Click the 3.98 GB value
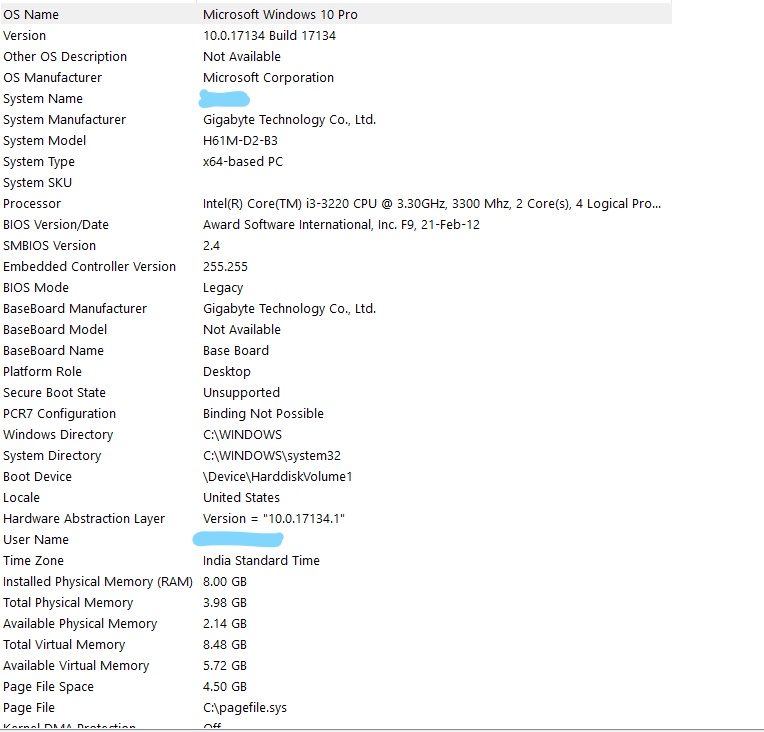 225,601
